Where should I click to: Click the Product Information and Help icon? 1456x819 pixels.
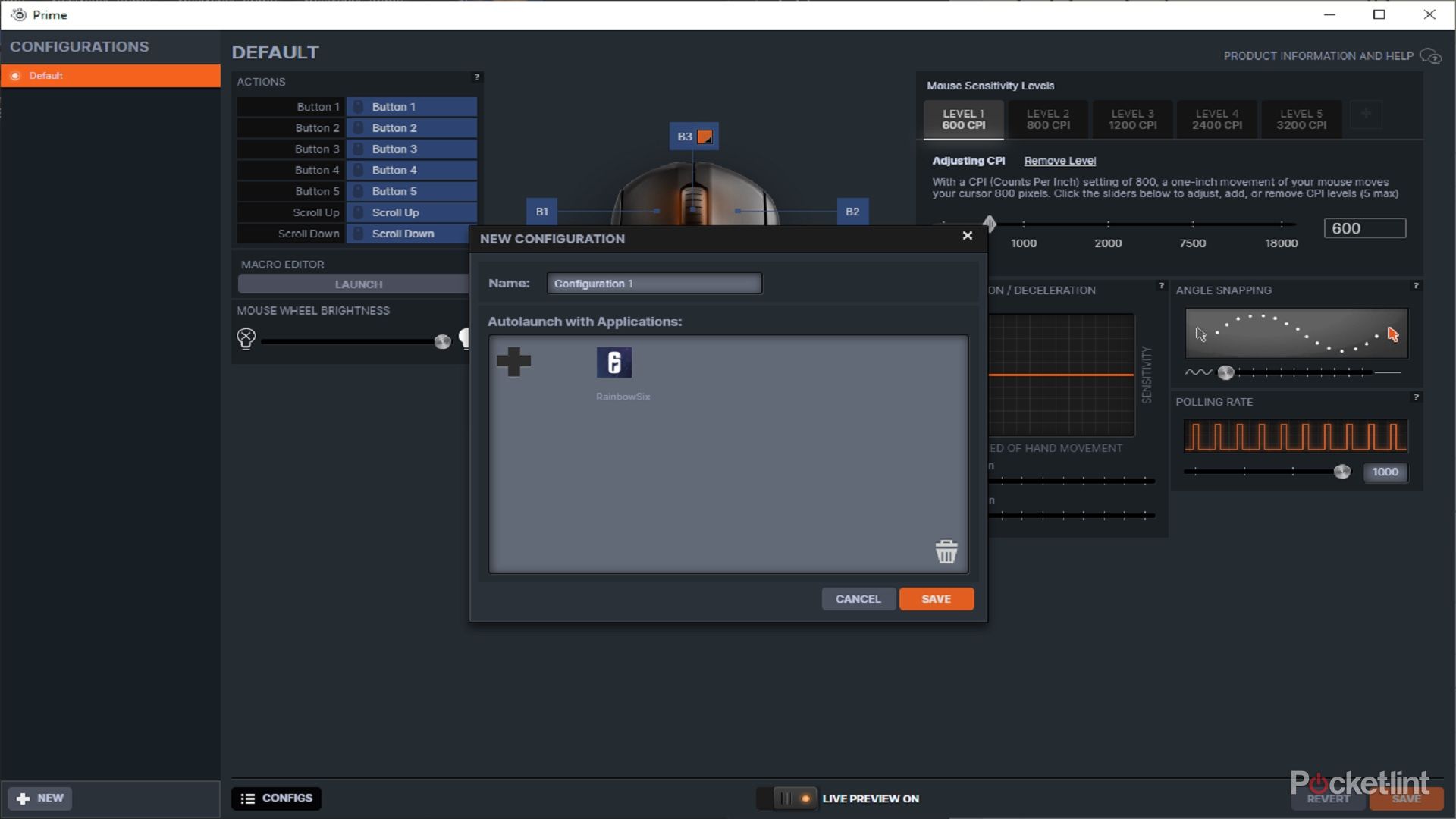pos(1430,56)
